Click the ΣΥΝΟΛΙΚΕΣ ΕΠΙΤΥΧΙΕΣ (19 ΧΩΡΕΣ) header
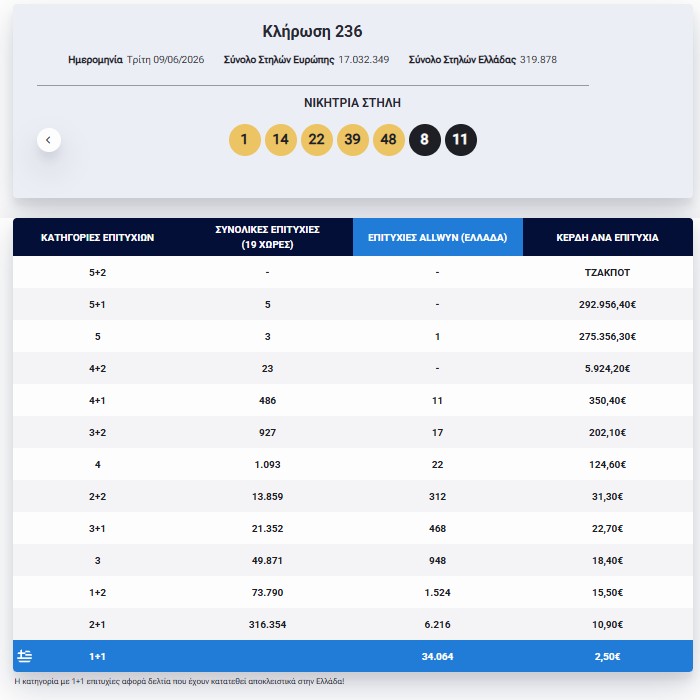 267,237
